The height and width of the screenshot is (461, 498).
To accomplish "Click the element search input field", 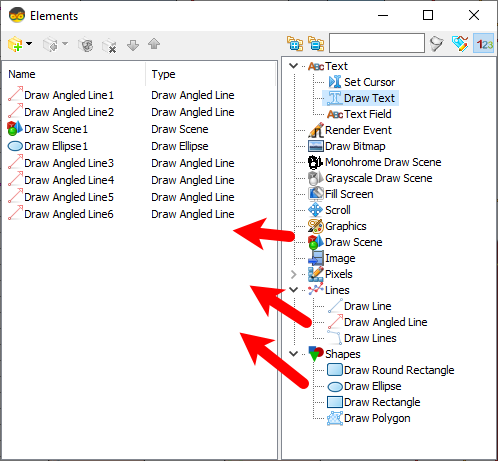I will [377, 43].
